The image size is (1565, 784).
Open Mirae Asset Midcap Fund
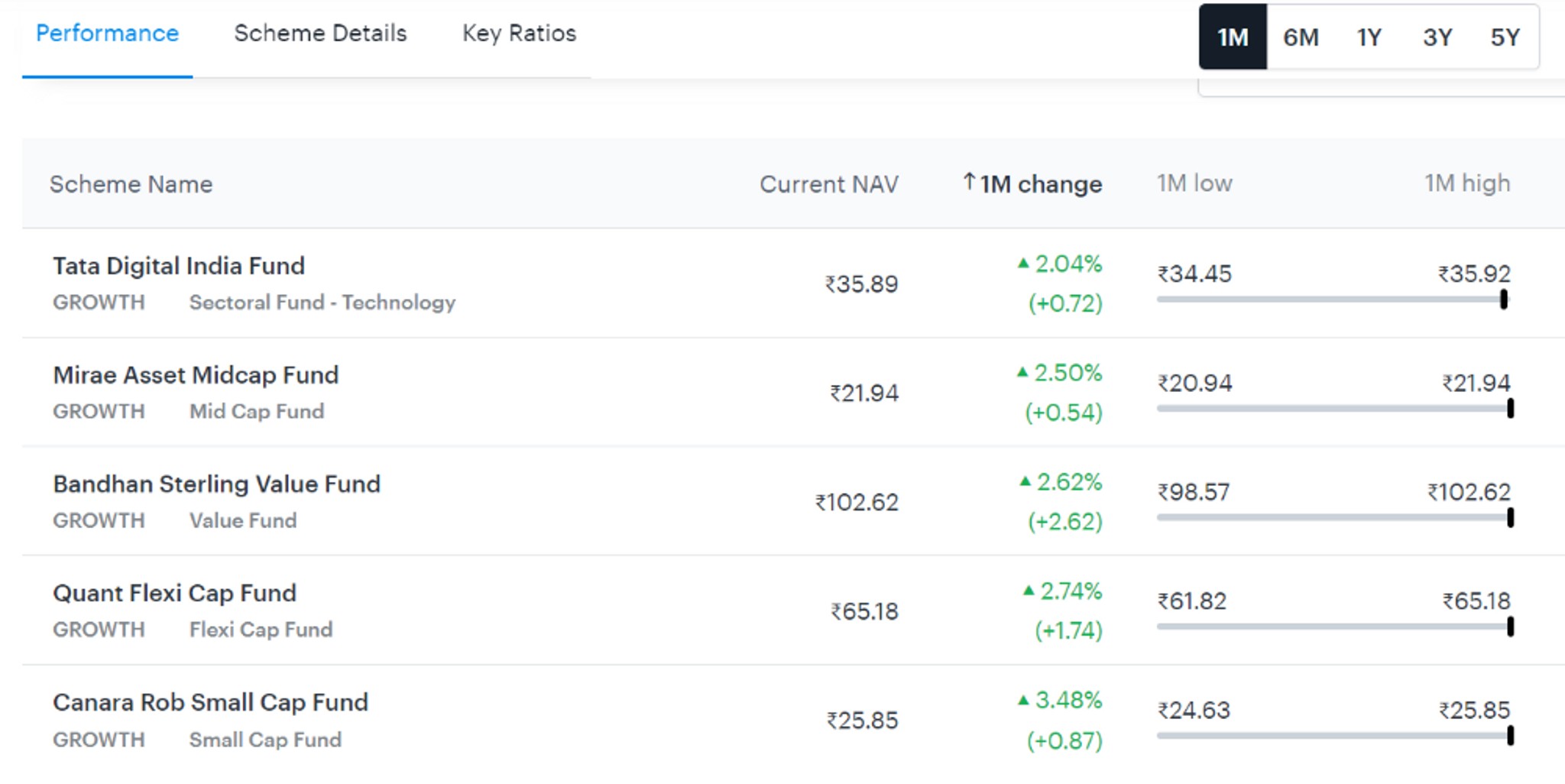196,375
